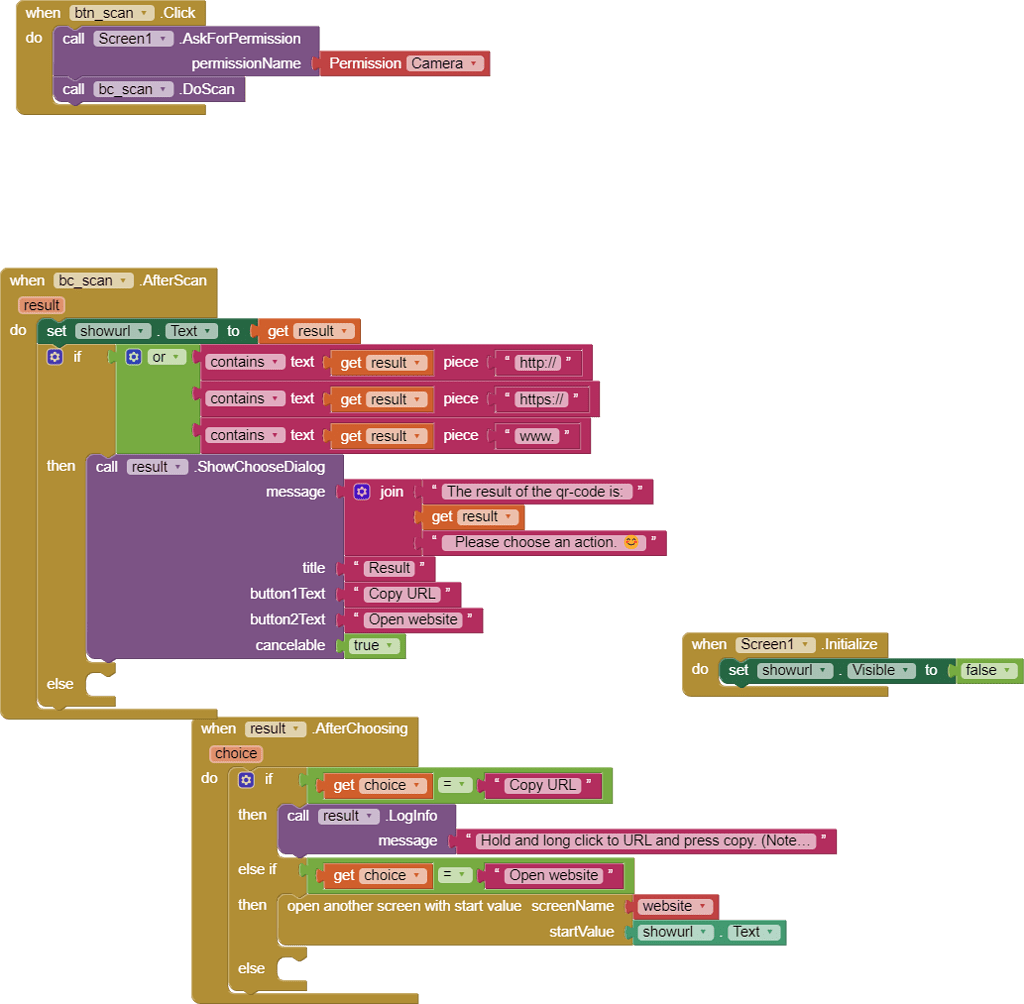The image size is (1024, 1004).
Task: Open the Visible property dropdown
Action: point(880,671)
